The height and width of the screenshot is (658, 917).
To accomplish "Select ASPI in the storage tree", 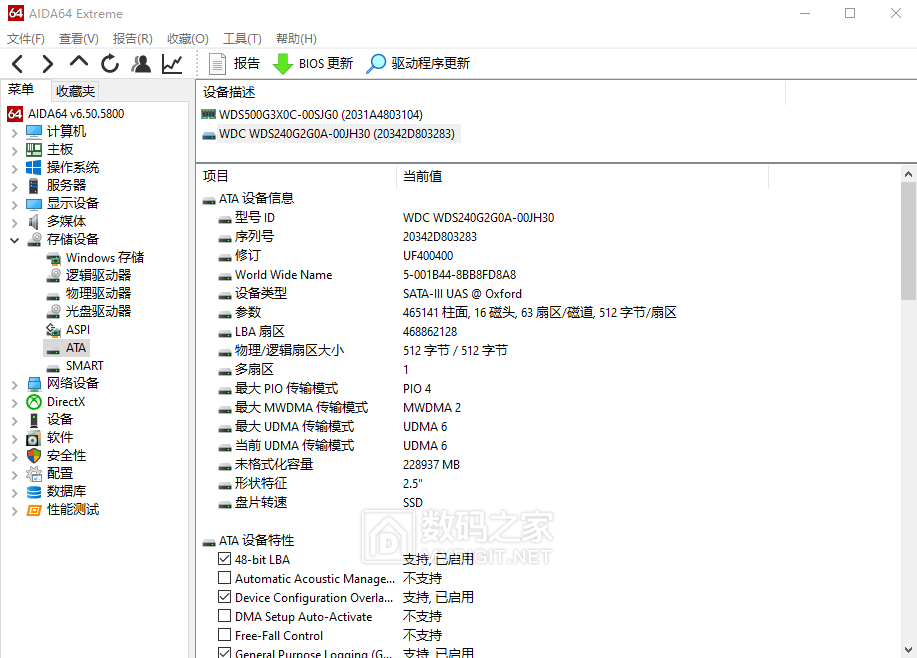I will pyautogui.click(x=78, y=329).
